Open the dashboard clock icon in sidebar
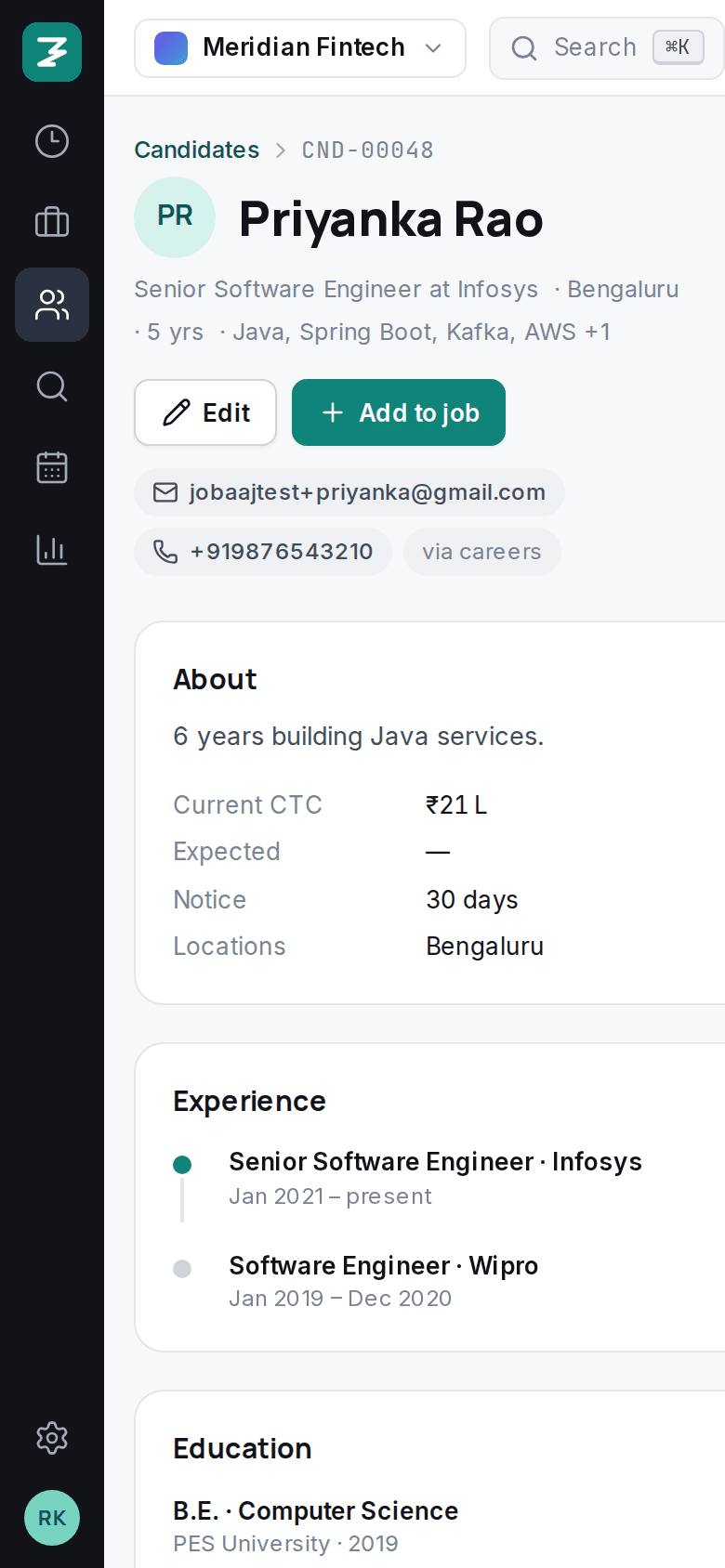Image resolution: width=725 pixels, height=1568 pixels. 52,141
